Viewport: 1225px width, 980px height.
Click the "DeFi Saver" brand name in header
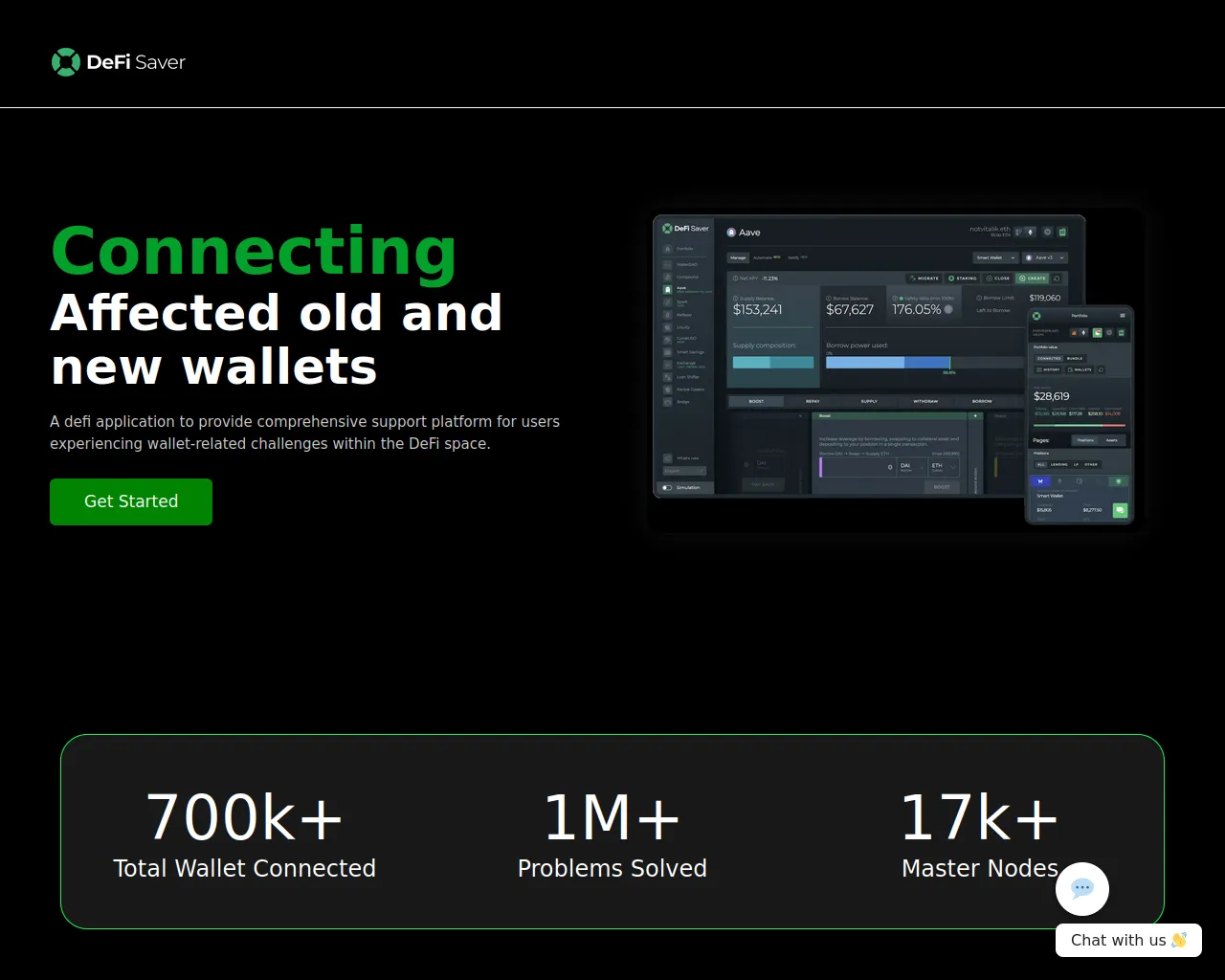136,62
